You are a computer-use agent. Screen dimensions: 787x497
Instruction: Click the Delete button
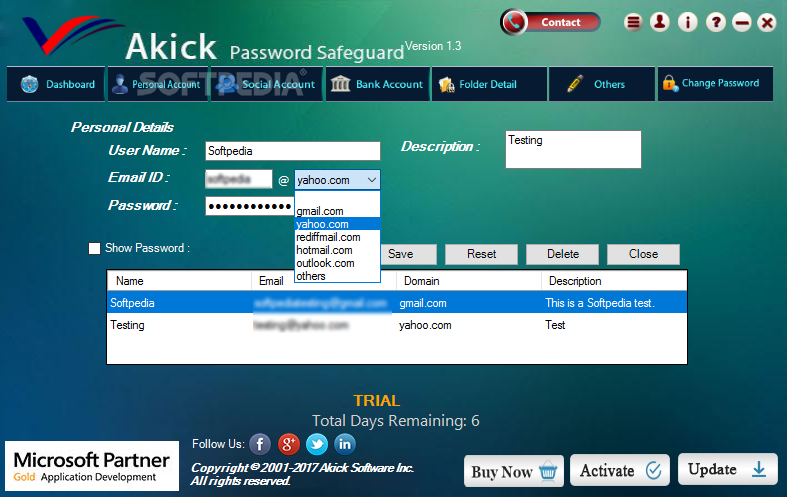tap(563, 254)
